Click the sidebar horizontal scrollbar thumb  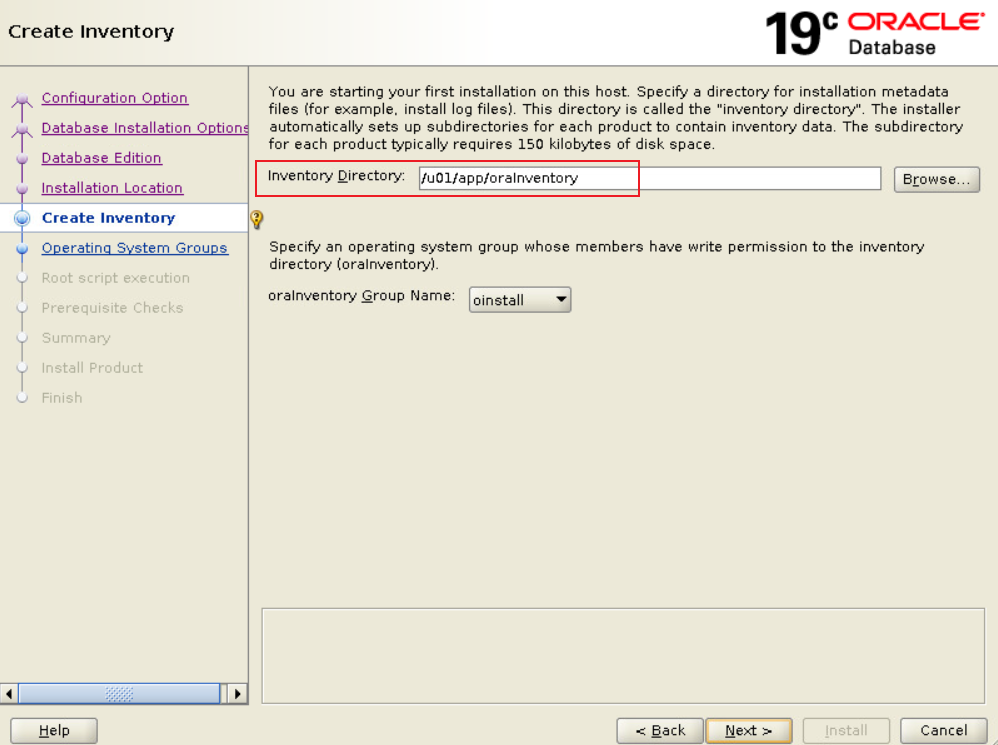click(119, 693)
